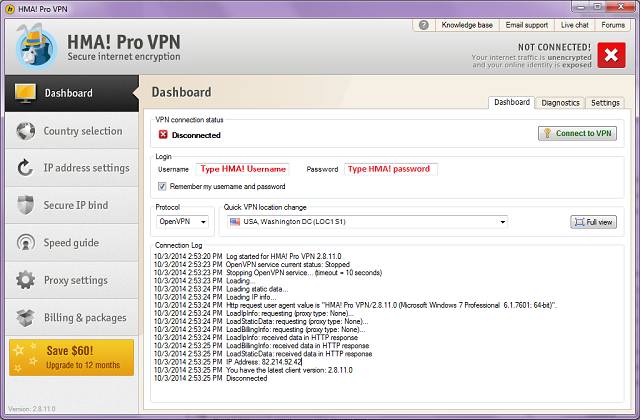Viewport: 640px width, 420px height.
Task: Start a Live chat session
Action: tap(574, 25)
